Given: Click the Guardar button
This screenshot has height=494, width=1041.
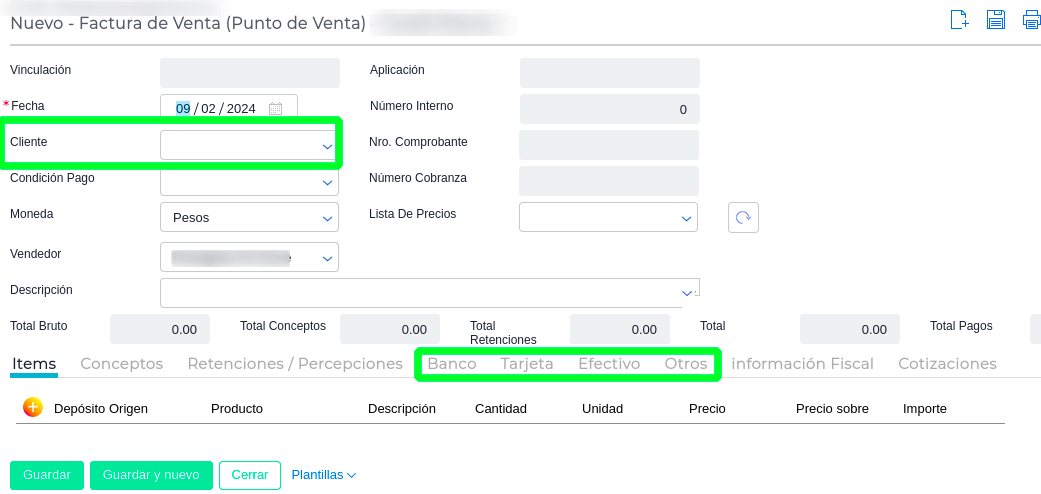Looking at the screenshot, I should 47,475.
